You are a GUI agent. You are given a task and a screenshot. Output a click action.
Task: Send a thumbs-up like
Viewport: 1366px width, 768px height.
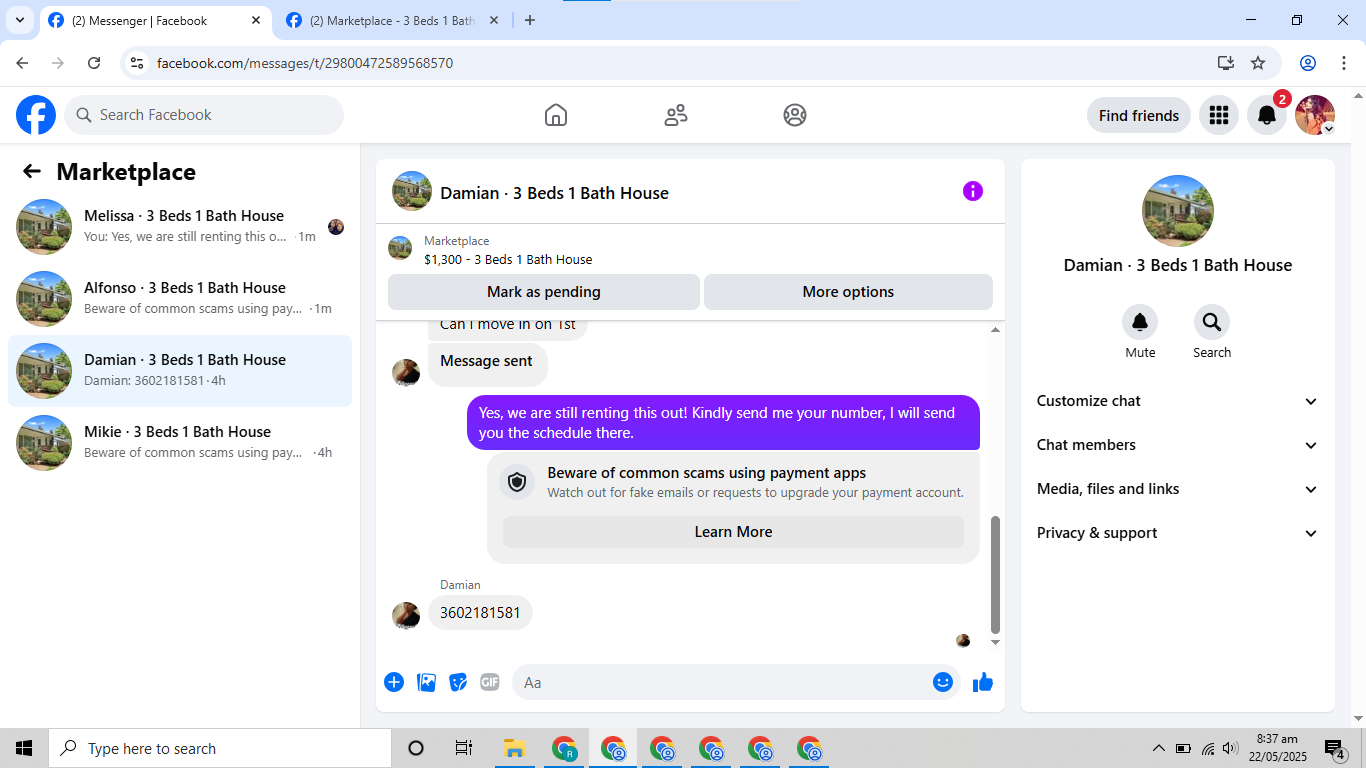(x=983, y=682)
